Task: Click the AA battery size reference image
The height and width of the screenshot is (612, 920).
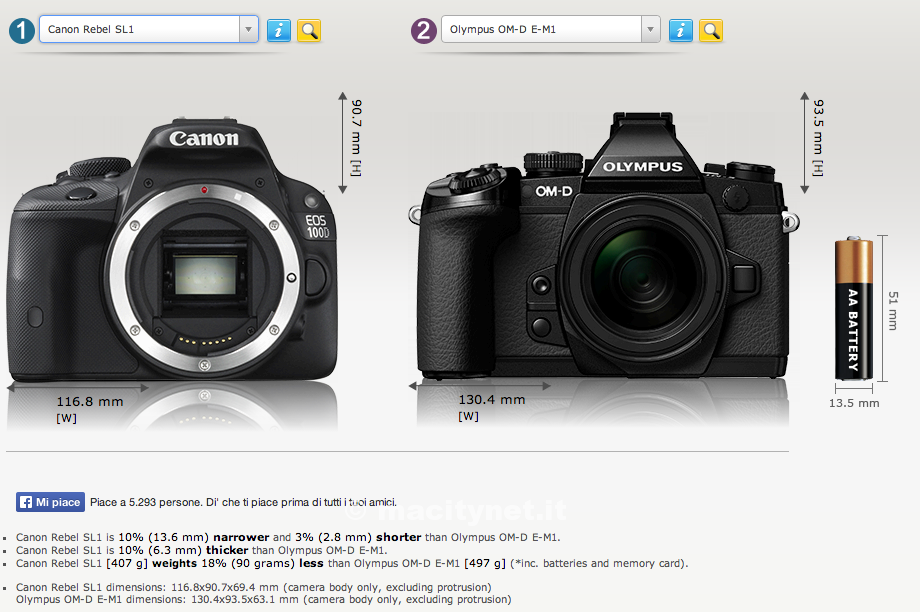Action: pos(854,308)
